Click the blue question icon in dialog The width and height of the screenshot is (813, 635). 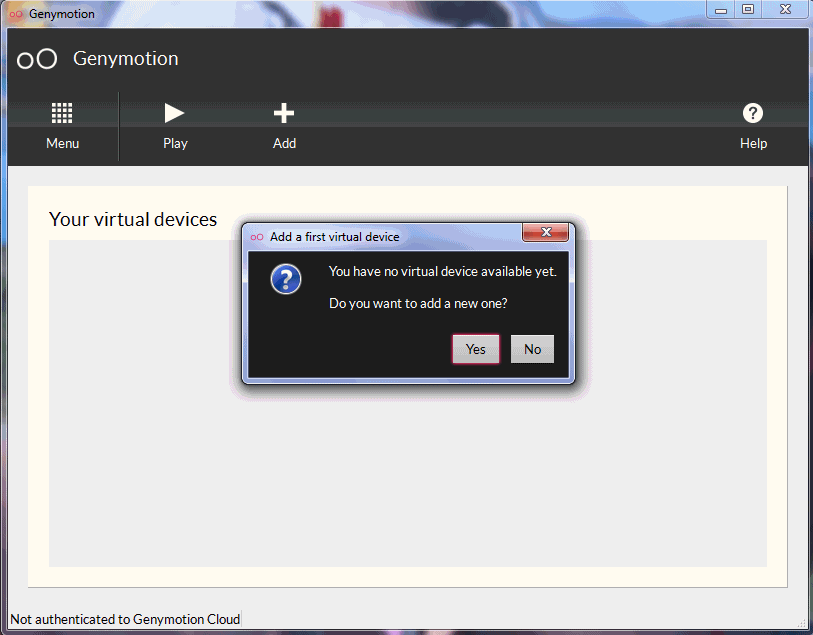286,279
